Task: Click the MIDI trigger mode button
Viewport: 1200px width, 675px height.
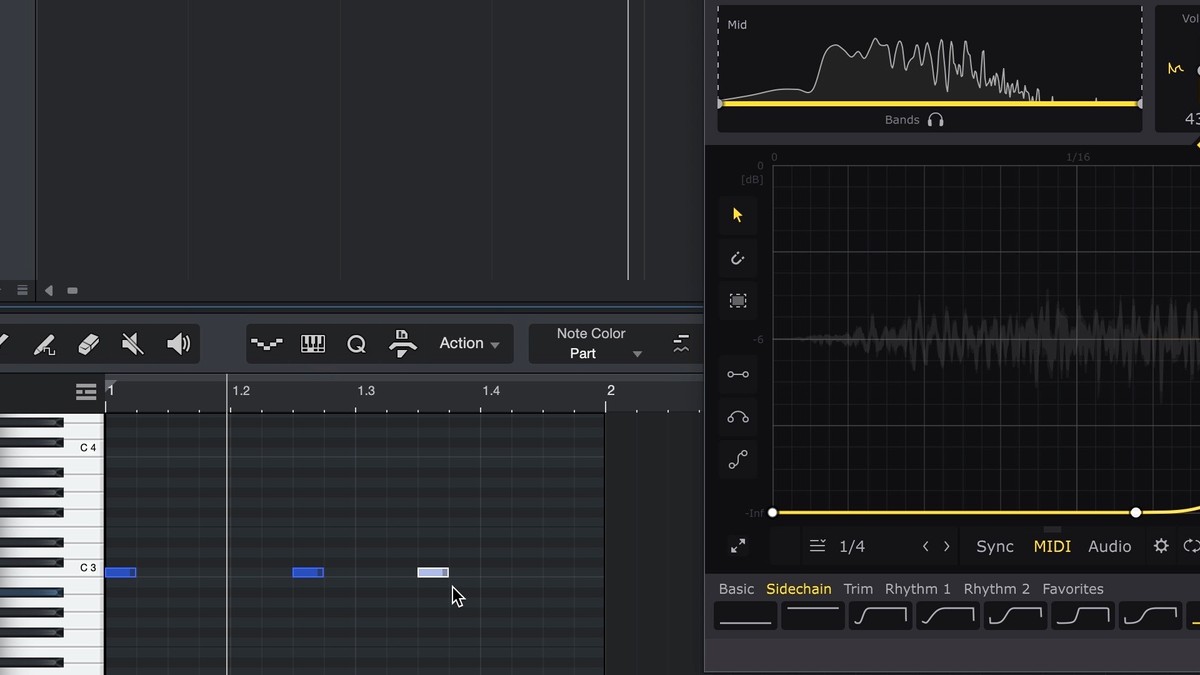Action: pos(1052,547)
